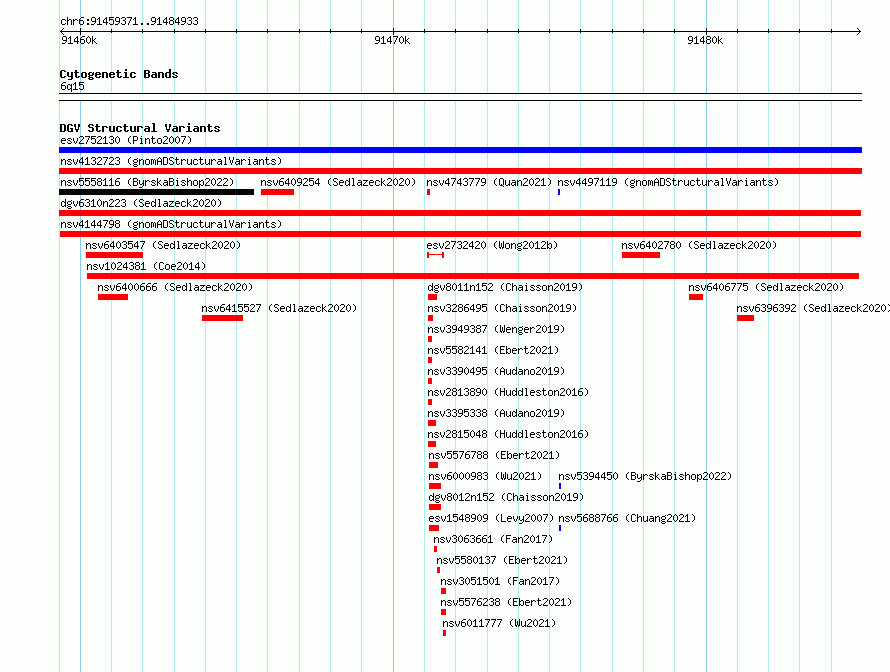This screenshot has width=890, height=672.
Task: Click dgv8012n152 (Chaisson2019) label
Action: coord(506,497)
